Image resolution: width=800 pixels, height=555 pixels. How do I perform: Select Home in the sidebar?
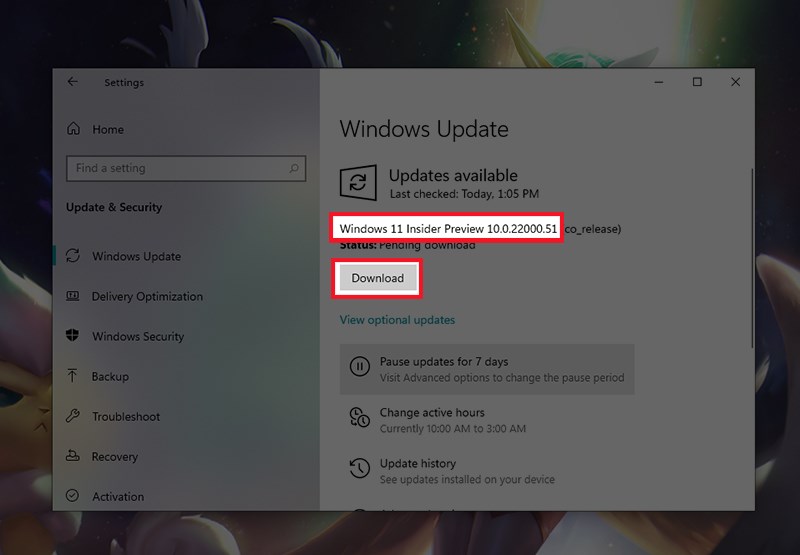108,130
